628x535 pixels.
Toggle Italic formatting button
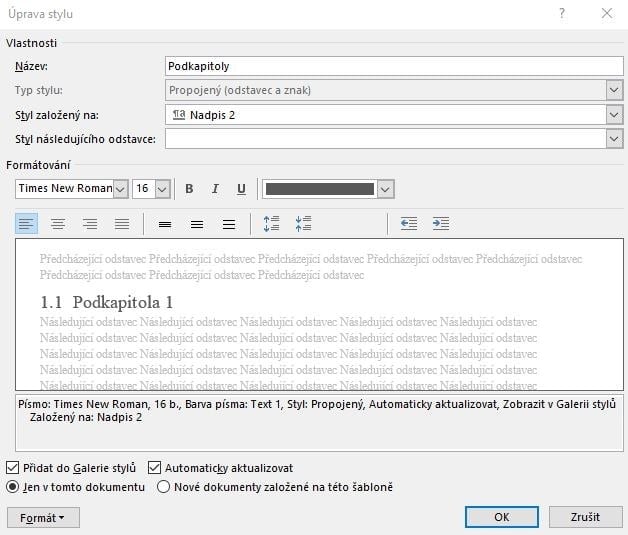click(x=215, y=189)
